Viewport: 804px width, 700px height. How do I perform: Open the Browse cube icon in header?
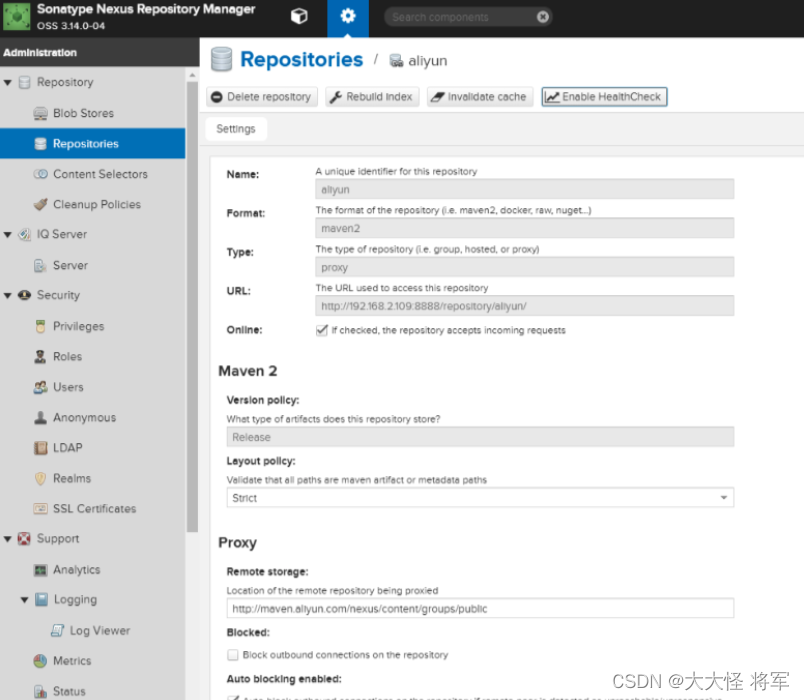[299, 16]
